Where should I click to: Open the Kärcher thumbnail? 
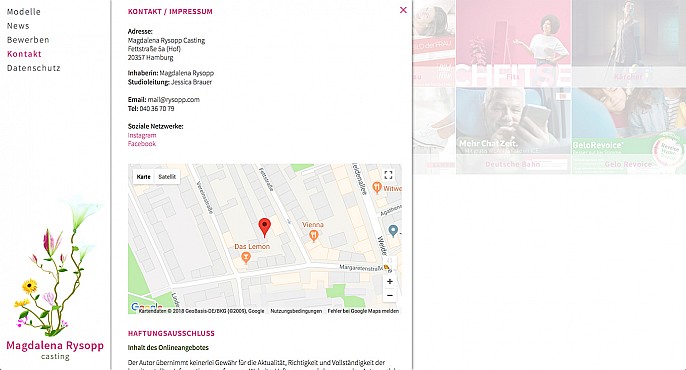629,43
